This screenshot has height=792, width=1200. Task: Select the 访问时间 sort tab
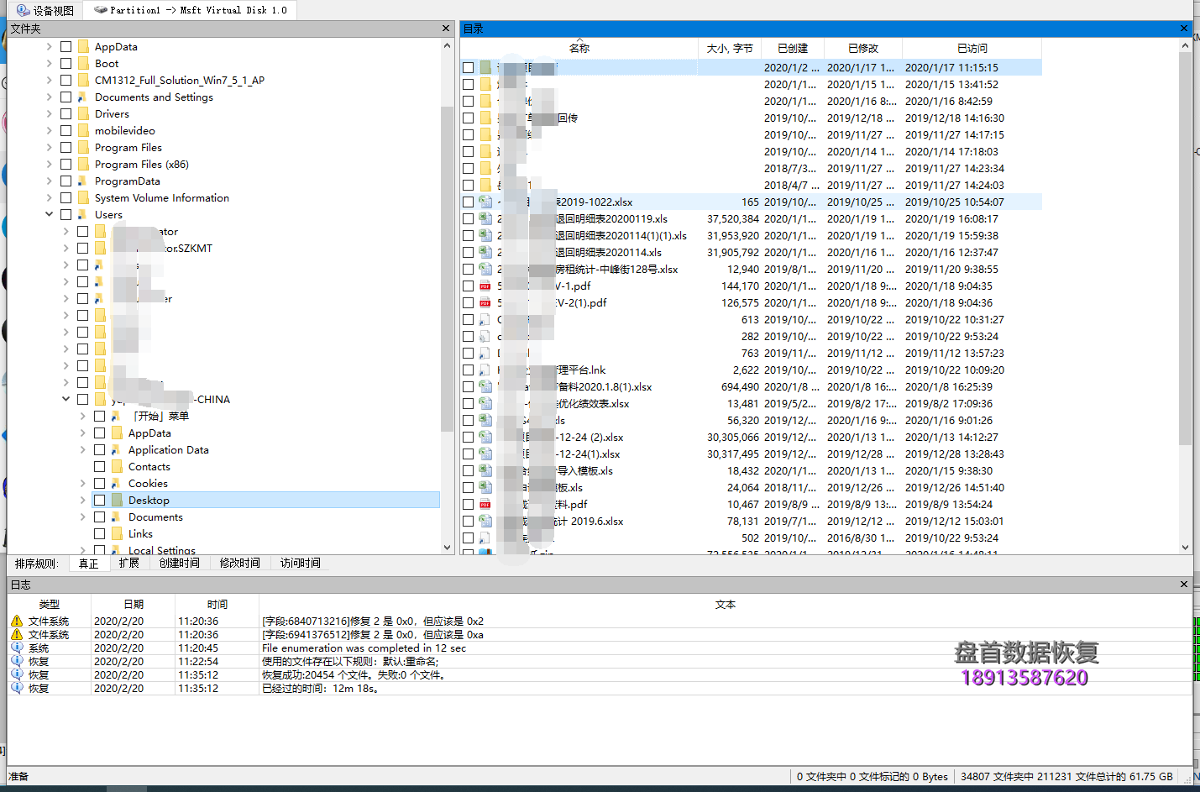tap(300, 563)
